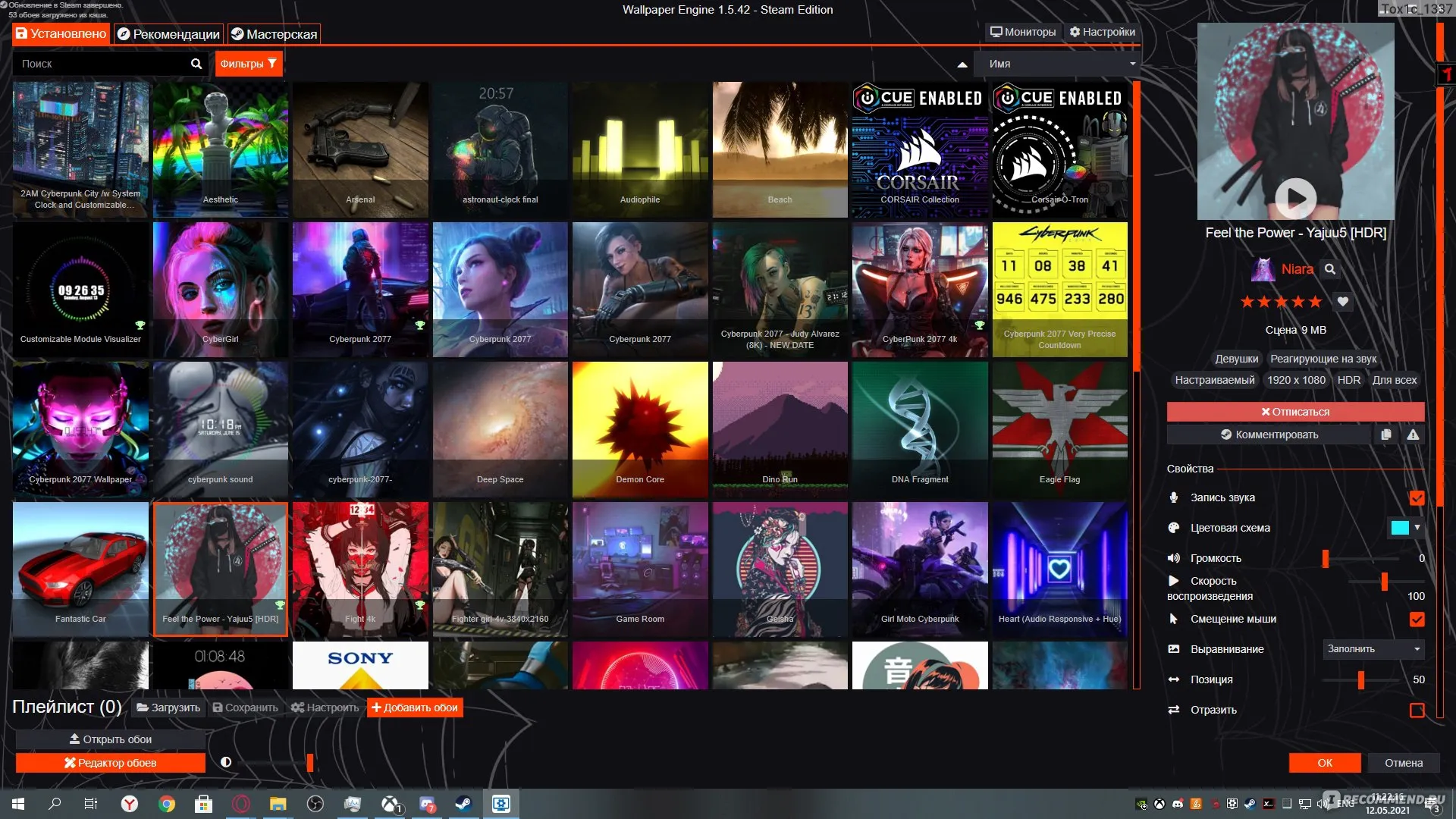
Task: Open Microsoft Store from the taskbar
Action: (x=203, y=804)
